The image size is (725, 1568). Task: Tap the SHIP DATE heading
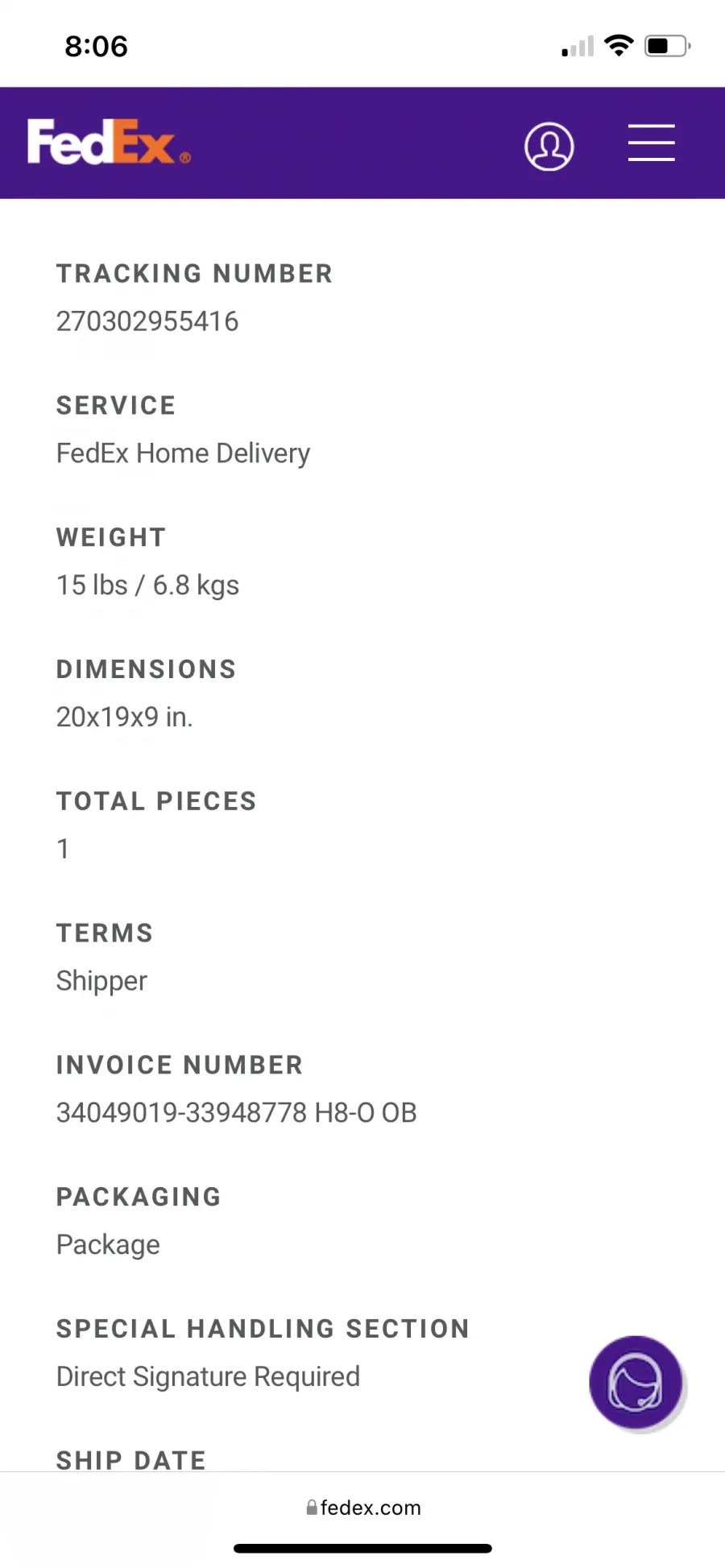[x=131, y=1459]
